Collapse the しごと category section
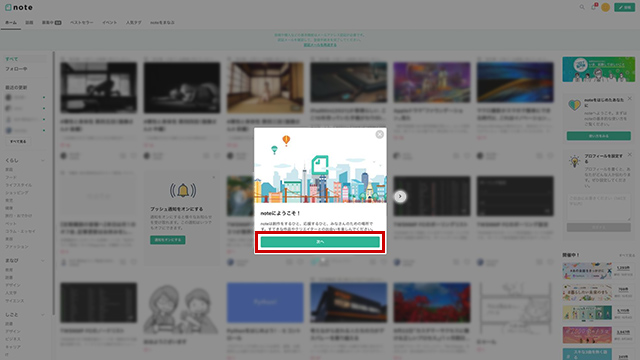 [43, 315]
